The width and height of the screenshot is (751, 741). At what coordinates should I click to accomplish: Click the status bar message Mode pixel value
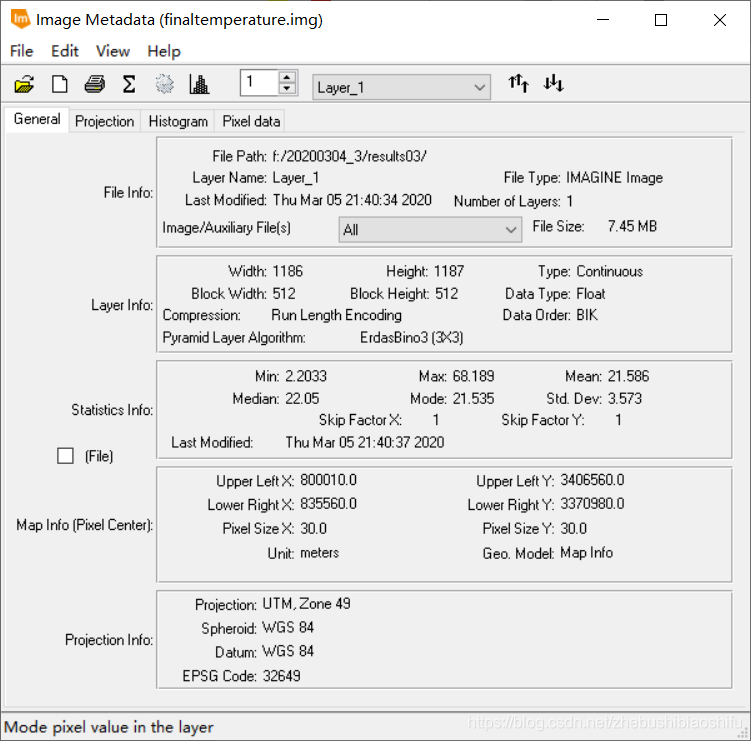pyautogui.click(x=109, y=727)
